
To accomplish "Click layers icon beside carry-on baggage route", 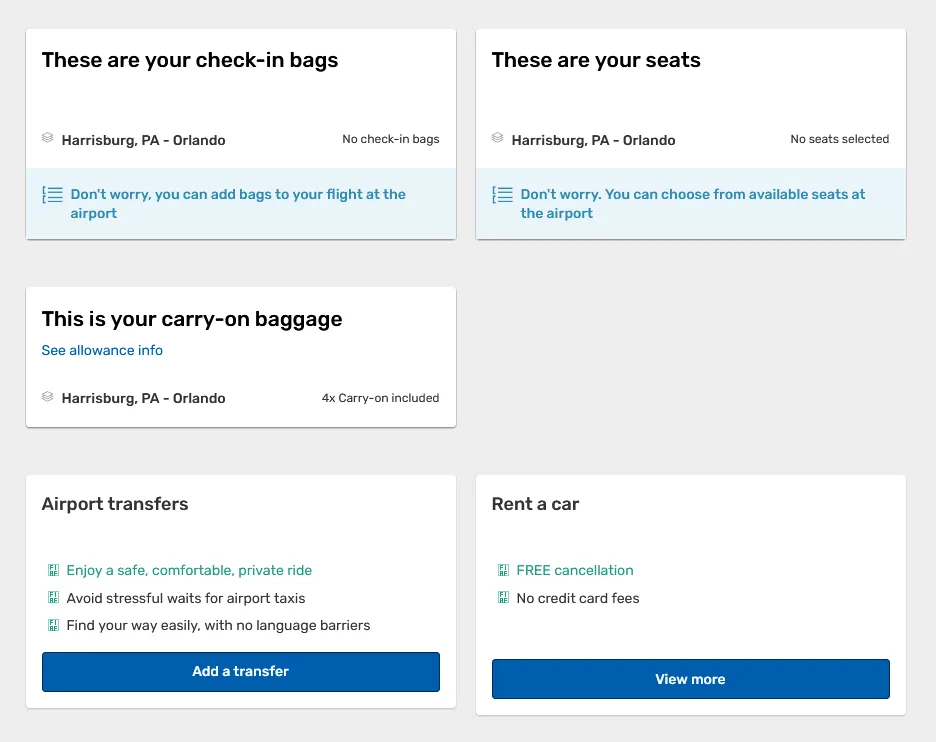I will [x=47, y=397].
